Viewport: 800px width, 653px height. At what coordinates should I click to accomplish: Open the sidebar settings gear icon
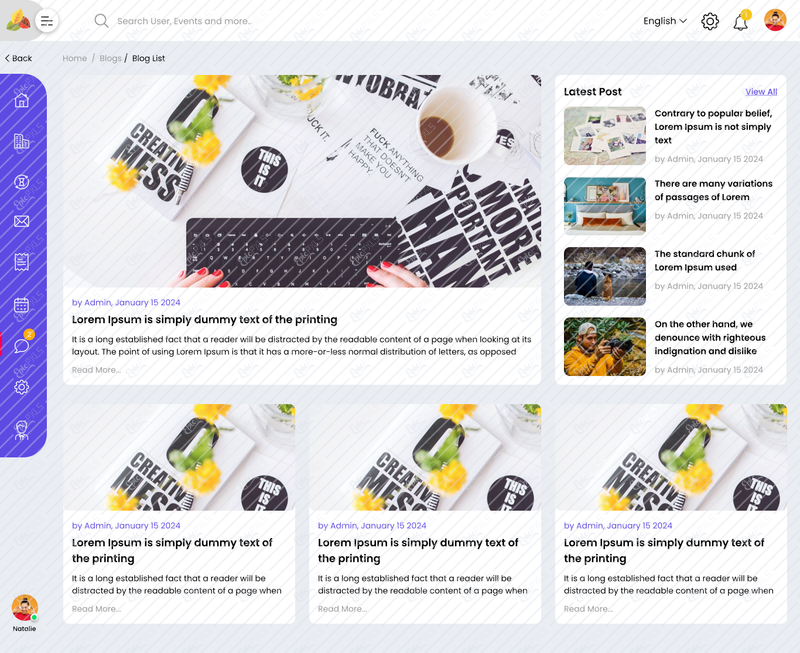pos(21,387)
